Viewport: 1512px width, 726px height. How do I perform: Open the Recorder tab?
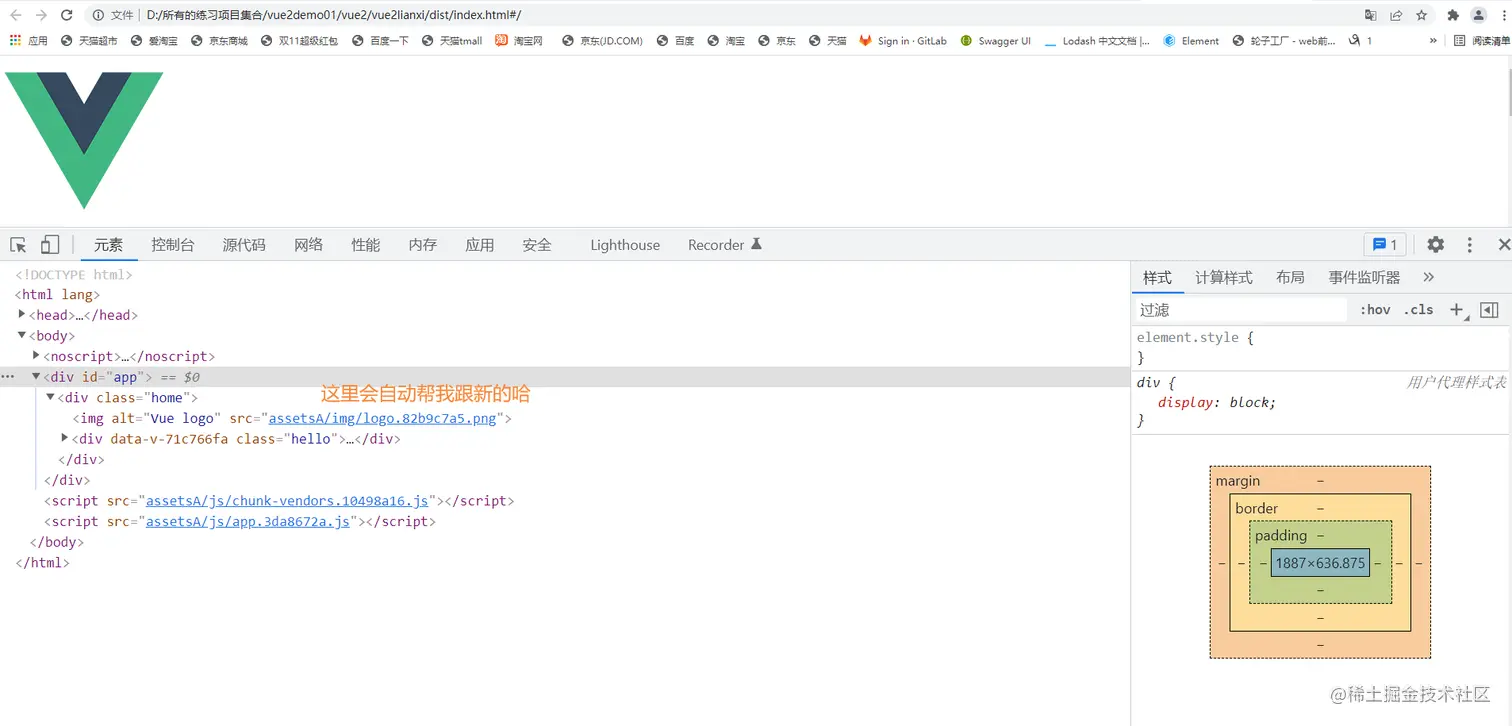pos(725,245)
